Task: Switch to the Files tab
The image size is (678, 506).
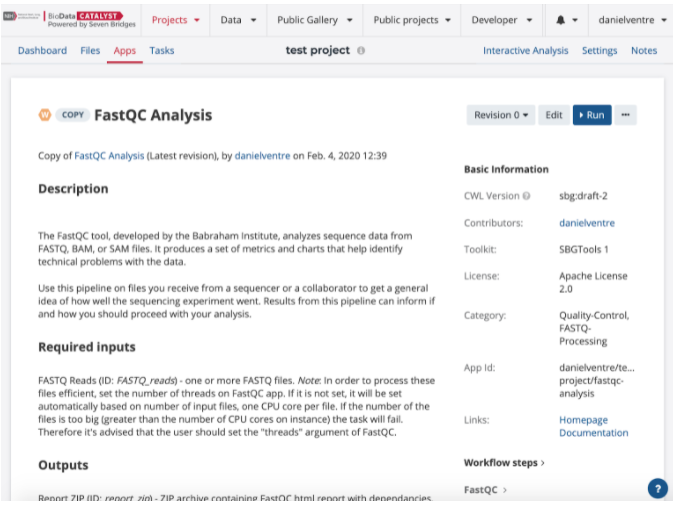Action: 90,51
